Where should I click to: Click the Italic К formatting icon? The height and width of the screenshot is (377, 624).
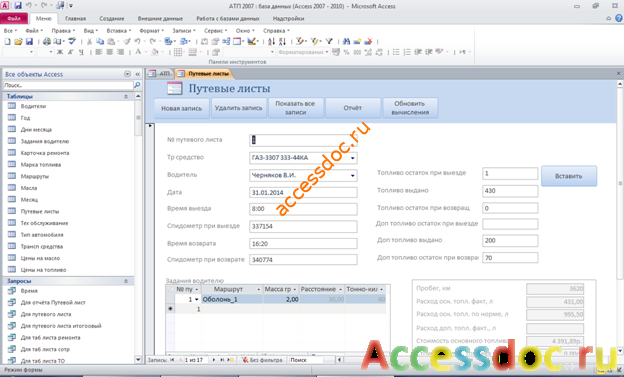(x=70, y=52)
